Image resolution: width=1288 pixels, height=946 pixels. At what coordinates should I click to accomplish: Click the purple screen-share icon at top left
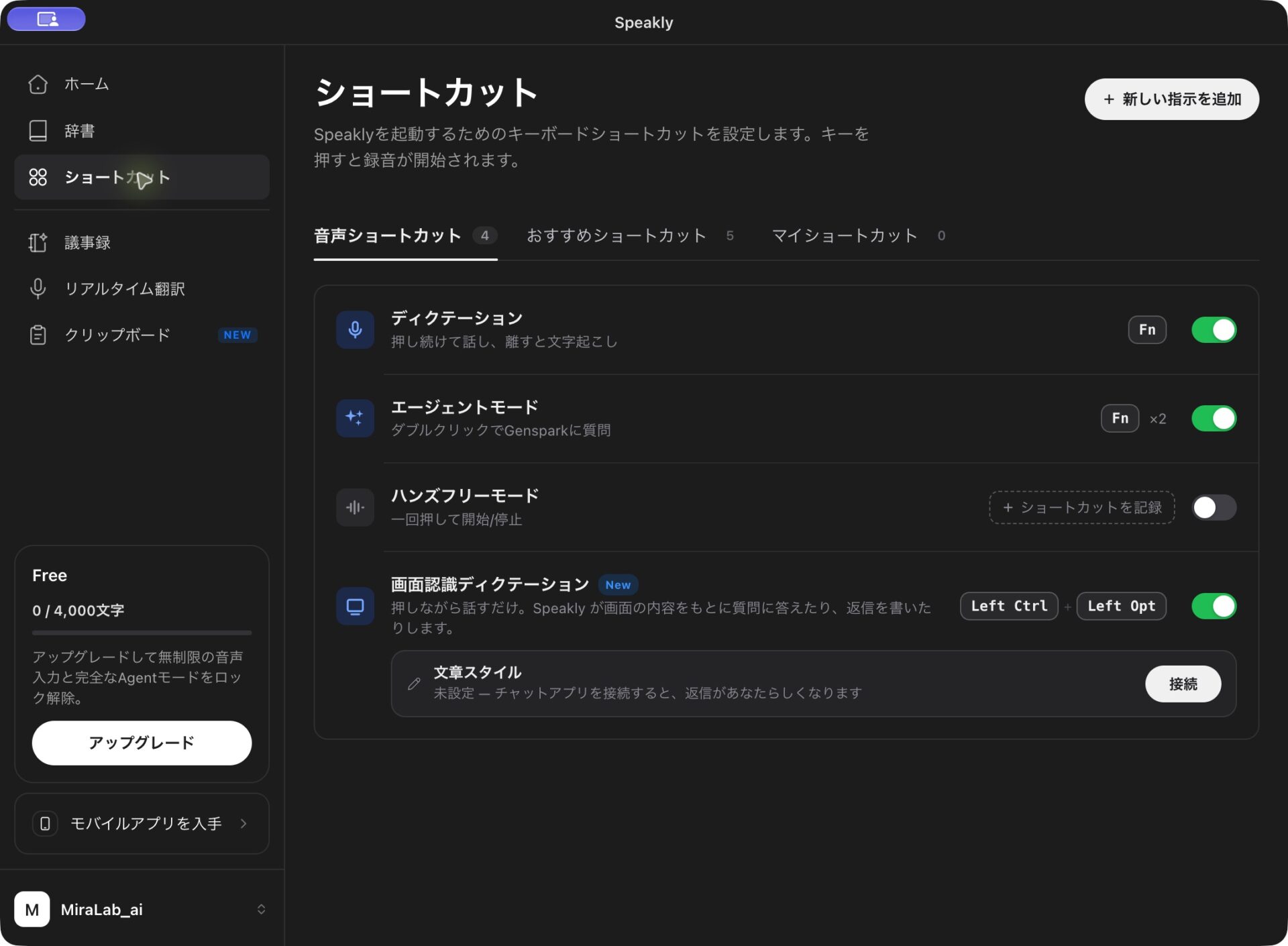pos(46,19)
